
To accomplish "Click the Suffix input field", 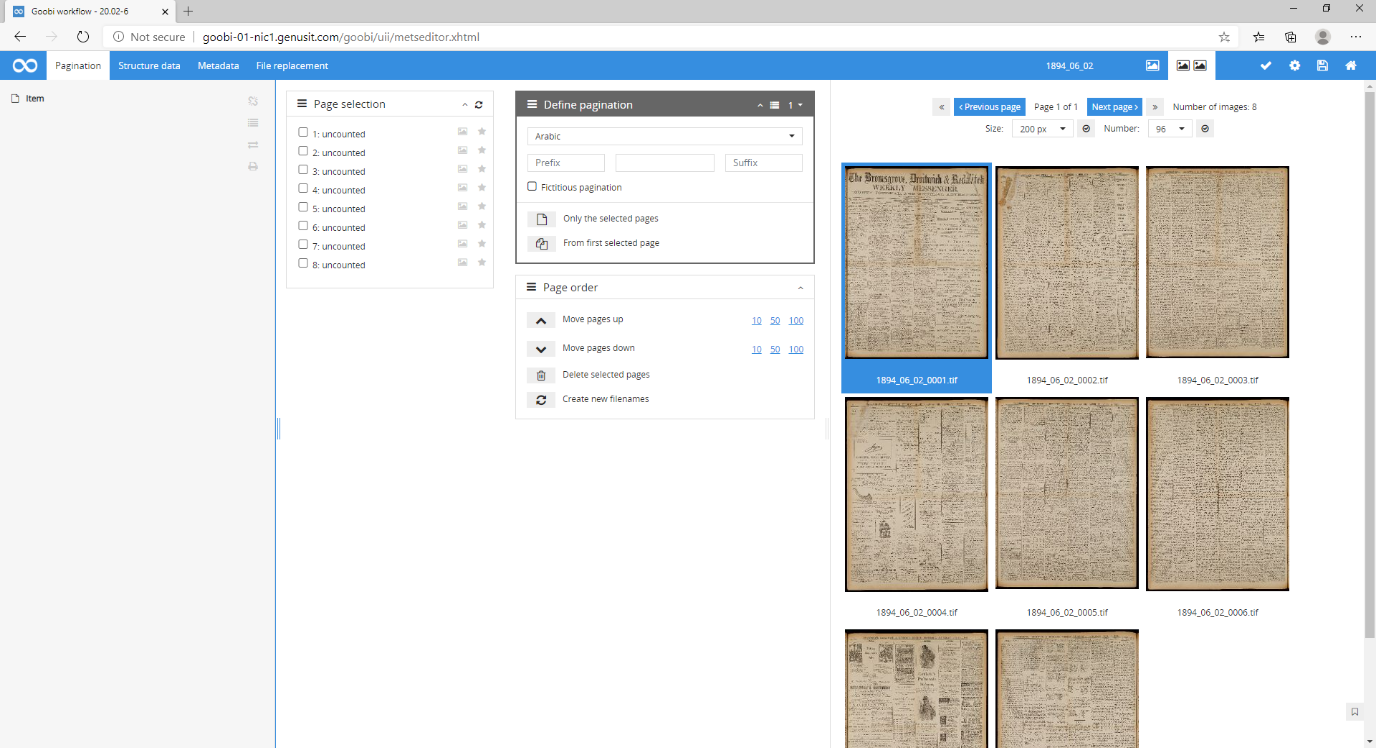I will click(764, 163).
